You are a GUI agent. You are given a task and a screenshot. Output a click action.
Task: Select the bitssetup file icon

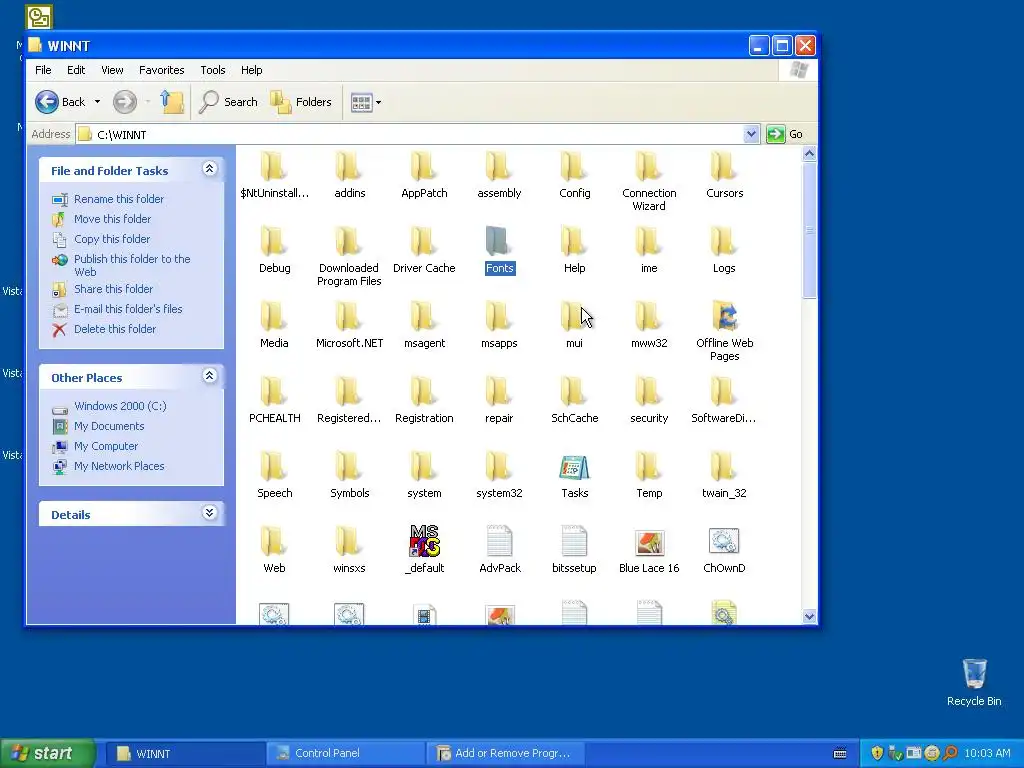pos(574,541)
